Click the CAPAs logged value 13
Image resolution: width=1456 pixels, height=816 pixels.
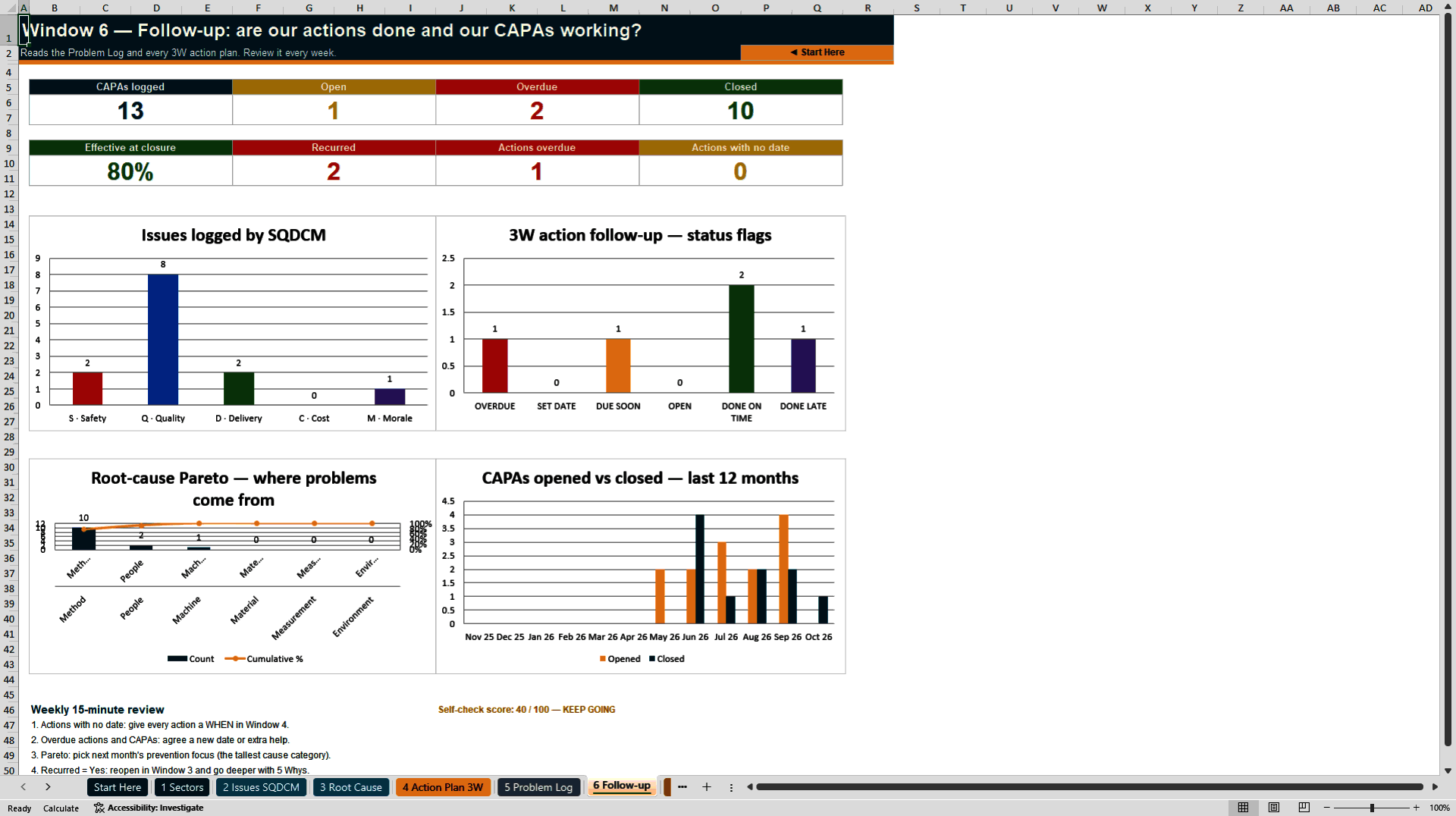click(x=130, y=111)
